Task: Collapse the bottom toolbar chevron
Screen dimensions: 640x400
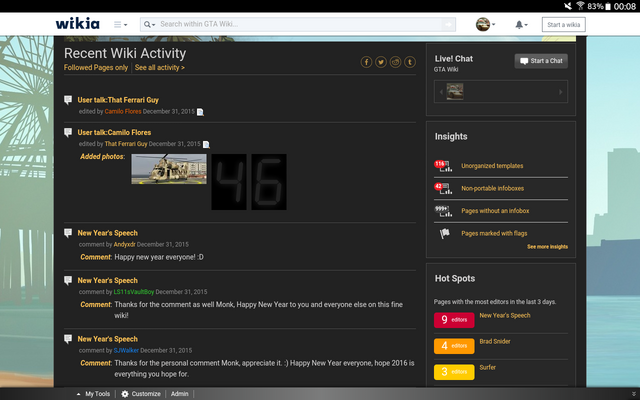Action: click(633, 394)
